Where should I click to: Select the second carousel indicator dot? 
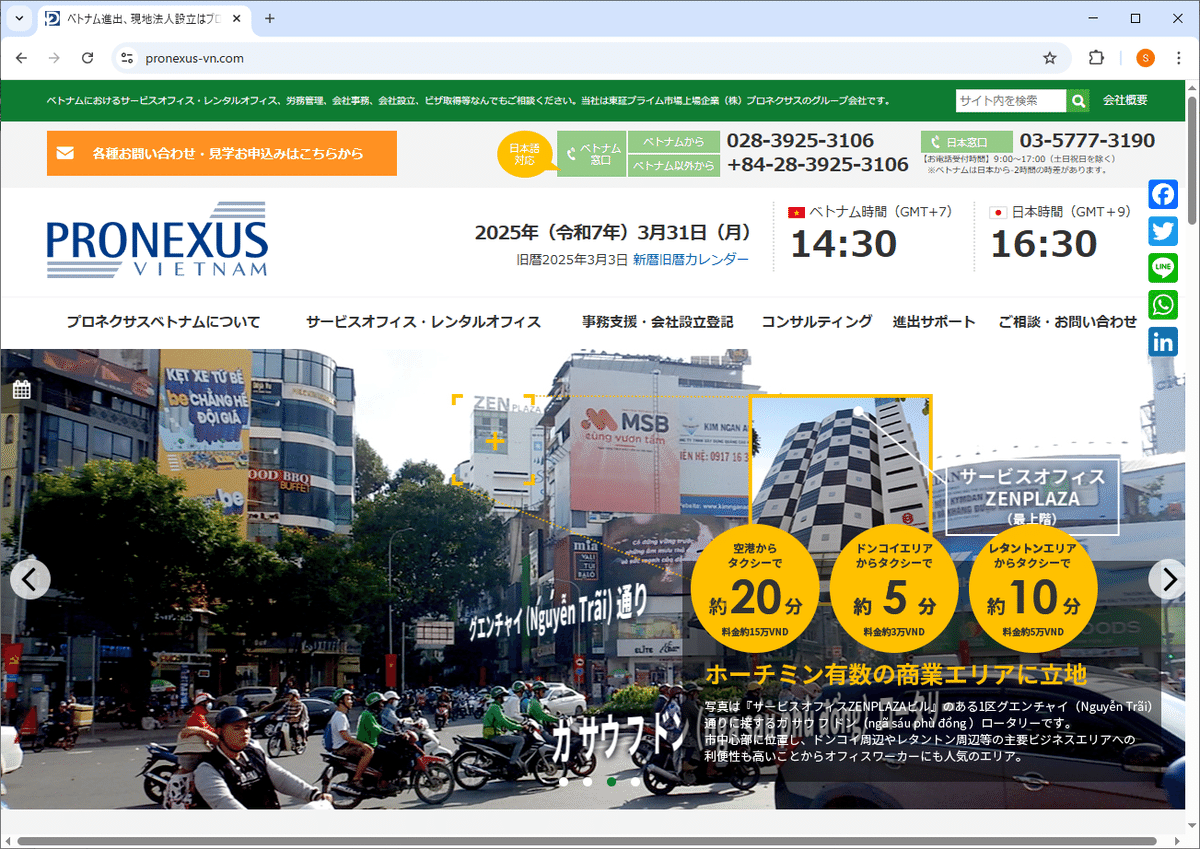(587, 782)
